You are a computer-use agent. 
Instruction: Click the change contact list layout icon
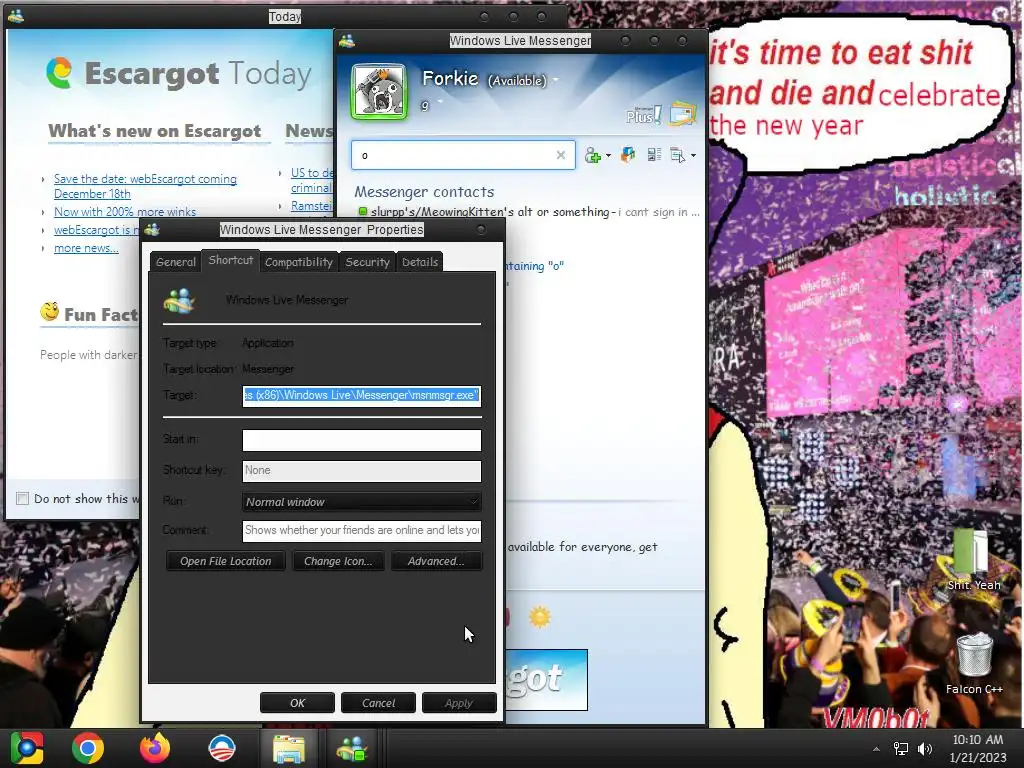(x=654, y=155)
